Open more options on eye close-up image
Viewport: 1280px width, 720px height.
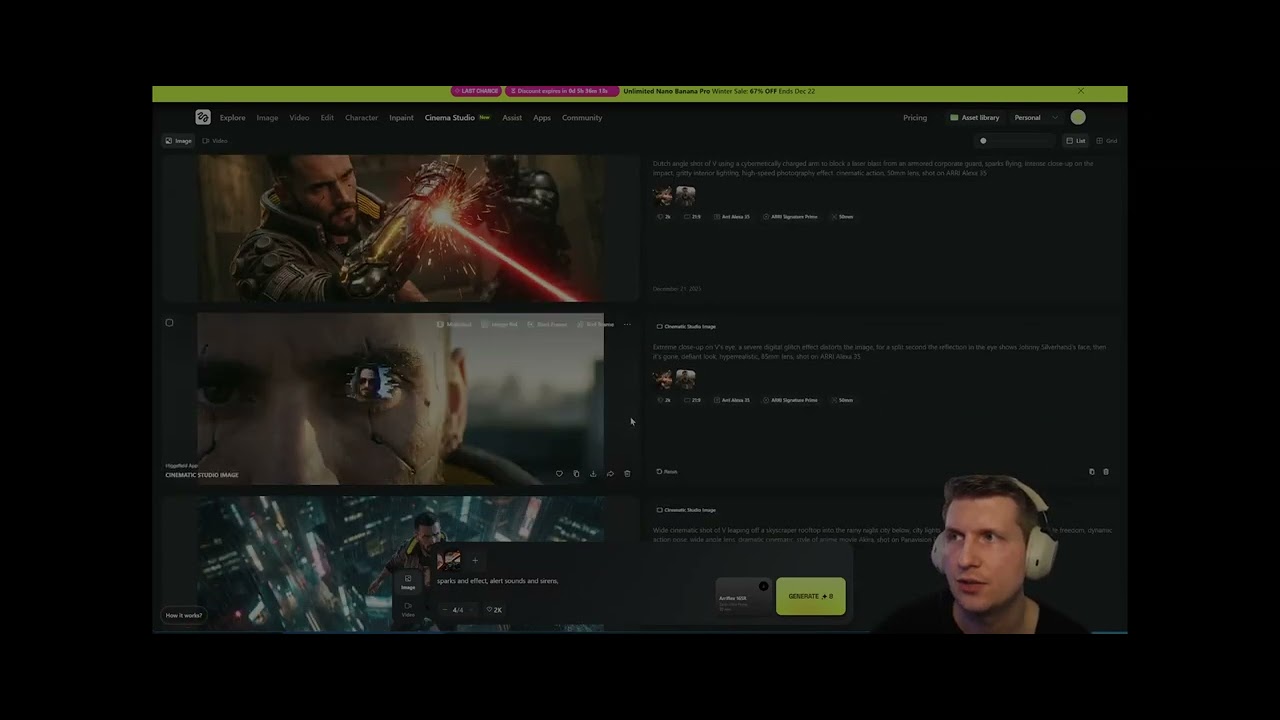pyautogui.click(x=627, y=325)
